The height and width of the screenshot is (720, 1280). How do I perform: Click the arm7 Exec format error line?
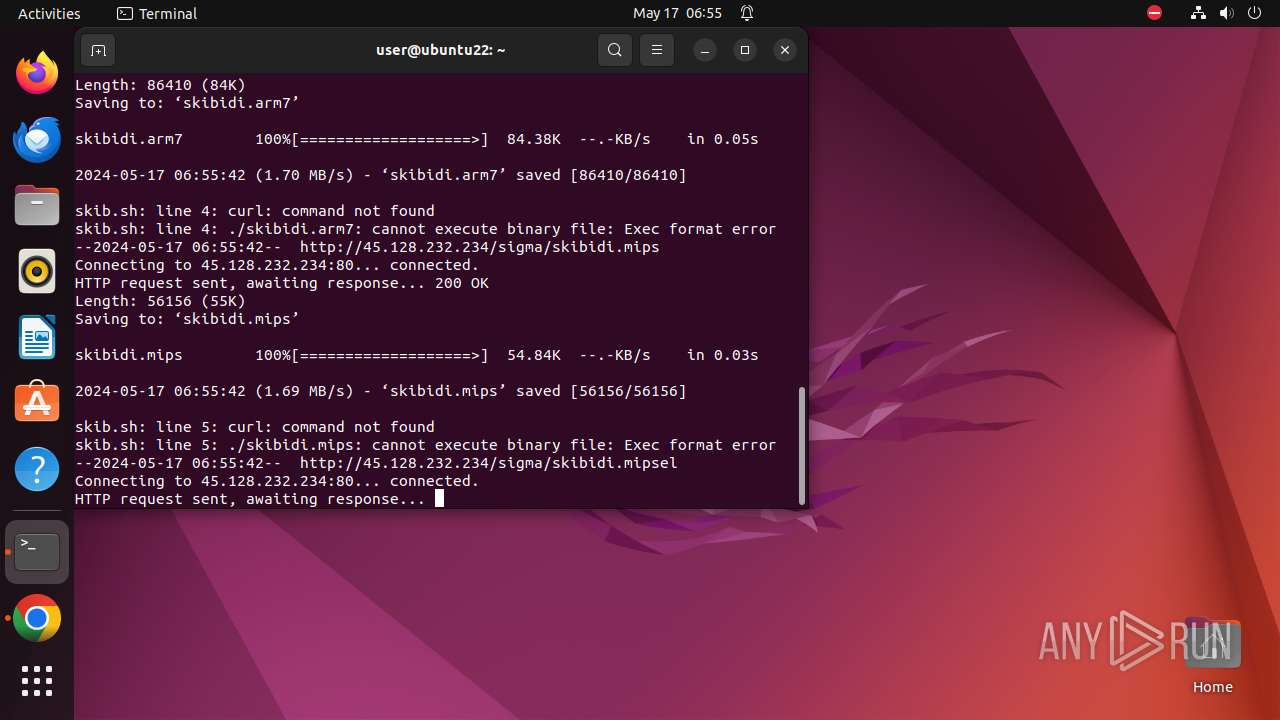[425, 229]
